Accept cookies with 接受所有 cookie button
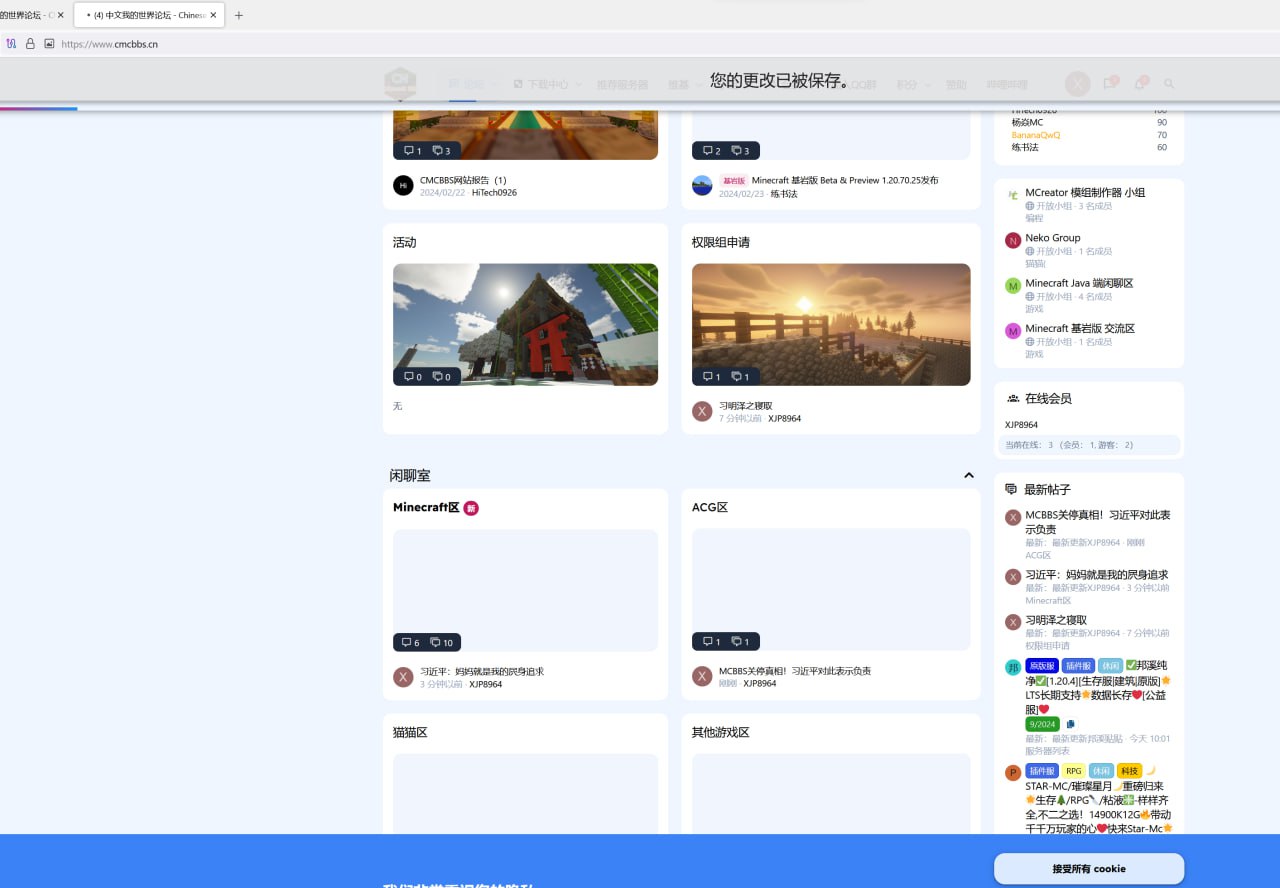The height and width of the screenshot is (888, 1280). coord(1089,869)
